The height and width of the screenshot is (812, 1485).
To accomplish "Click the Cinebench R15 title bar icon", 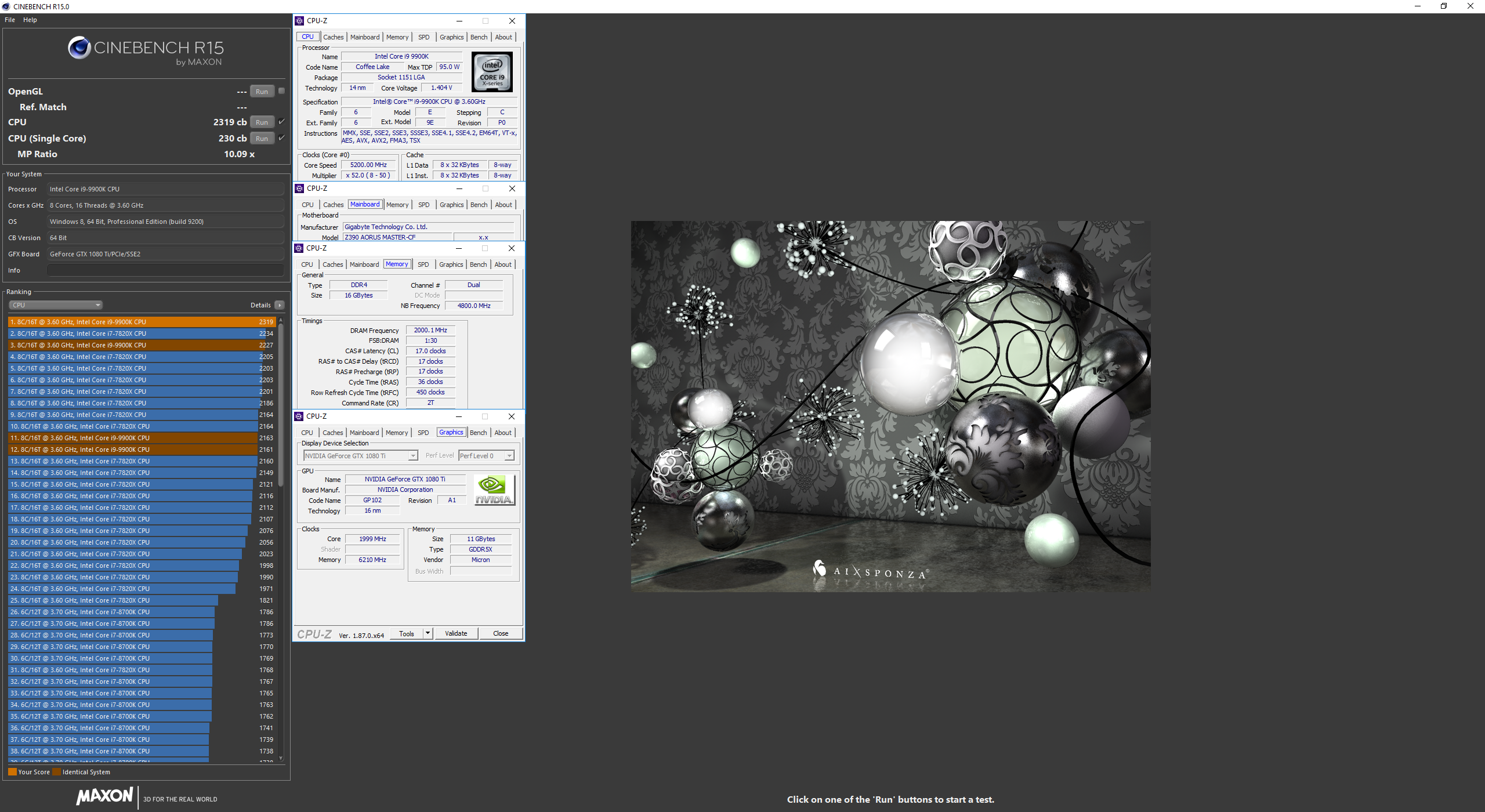I will click(6, 6).
